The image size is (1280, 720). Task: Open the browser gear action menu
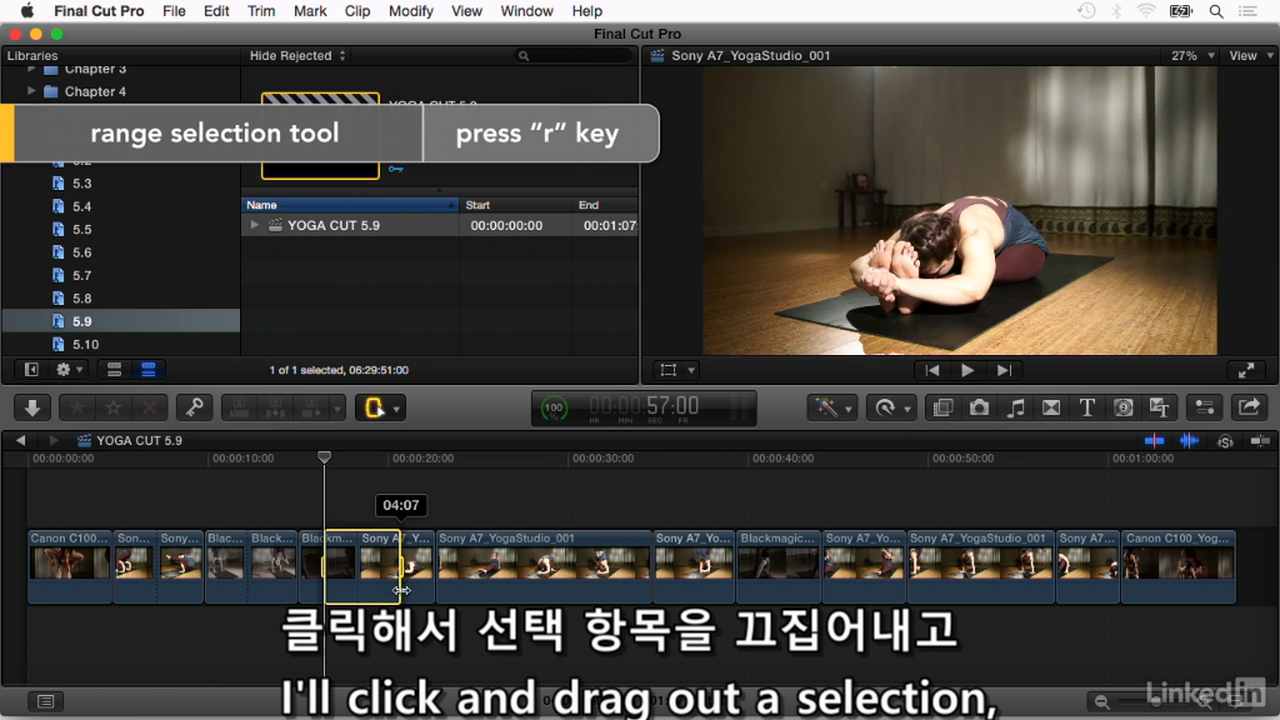pos(69,369)
